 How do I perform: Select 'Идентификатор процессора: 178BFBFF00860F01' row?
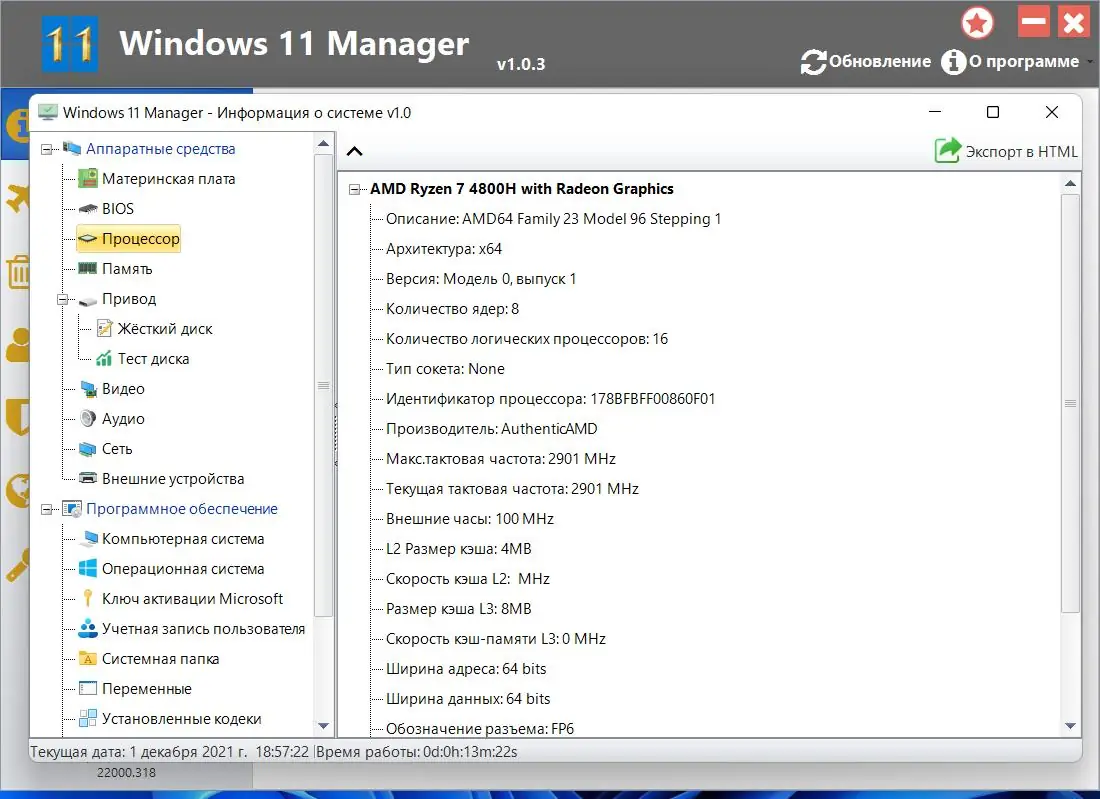click(551, 398)
